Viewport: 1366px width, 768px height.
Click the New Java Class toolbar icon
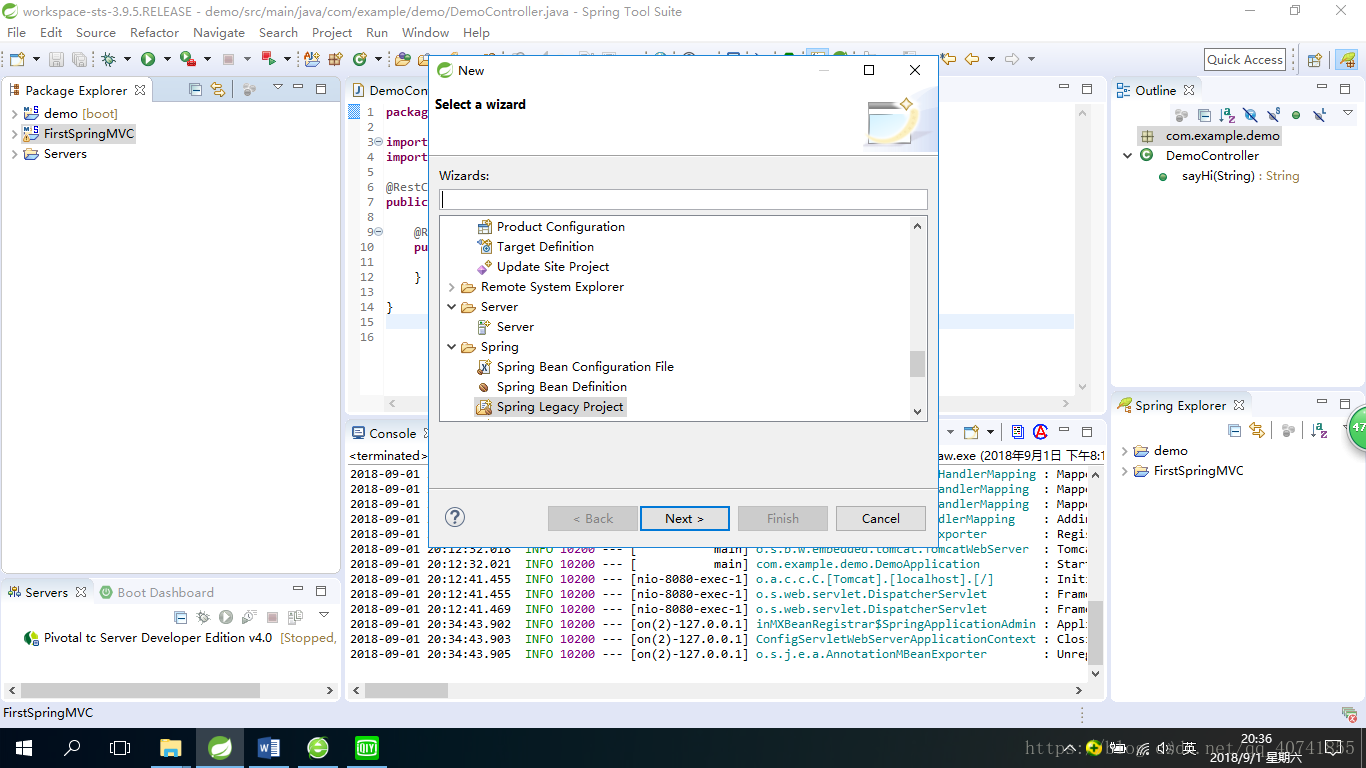tap(359, 60)
